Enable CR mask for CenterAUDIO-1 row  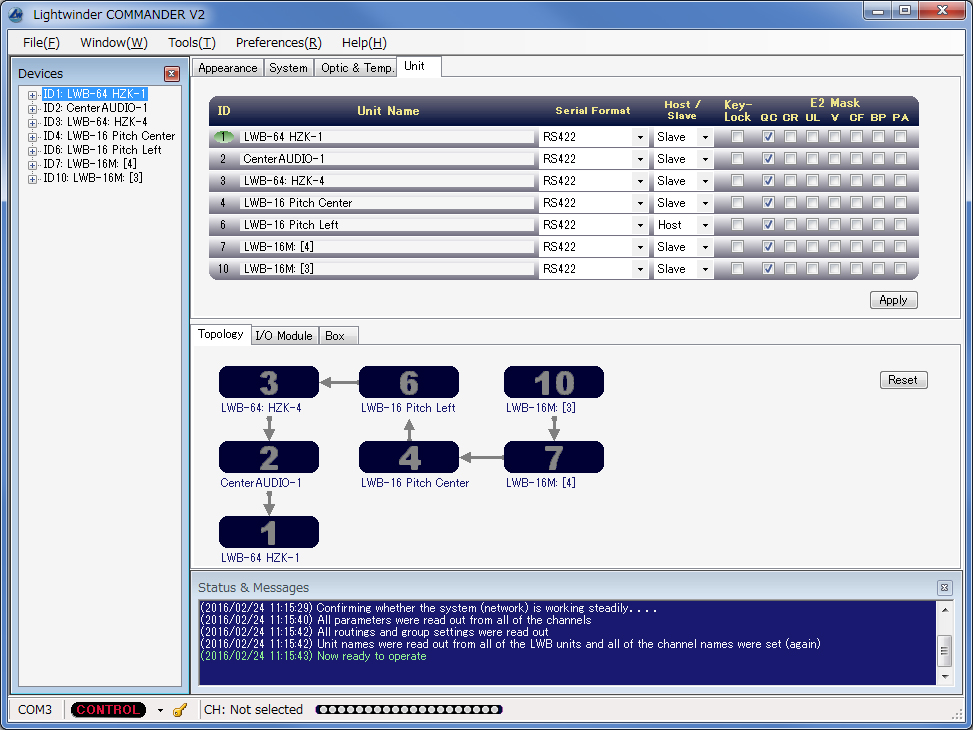[790, 159]
